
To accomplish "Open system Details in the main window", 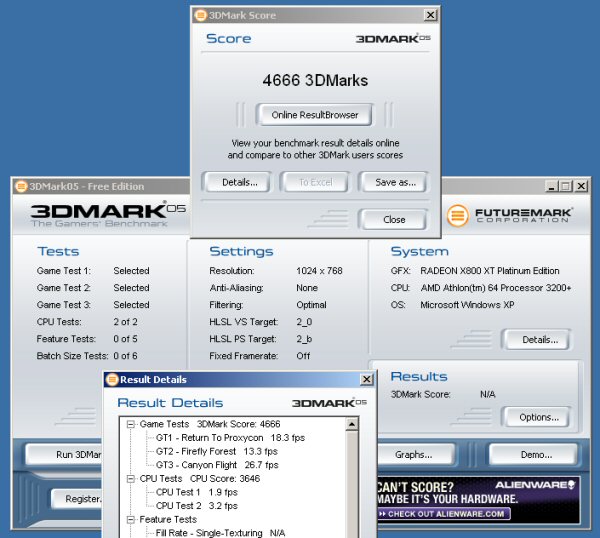I will pos(539,339).
